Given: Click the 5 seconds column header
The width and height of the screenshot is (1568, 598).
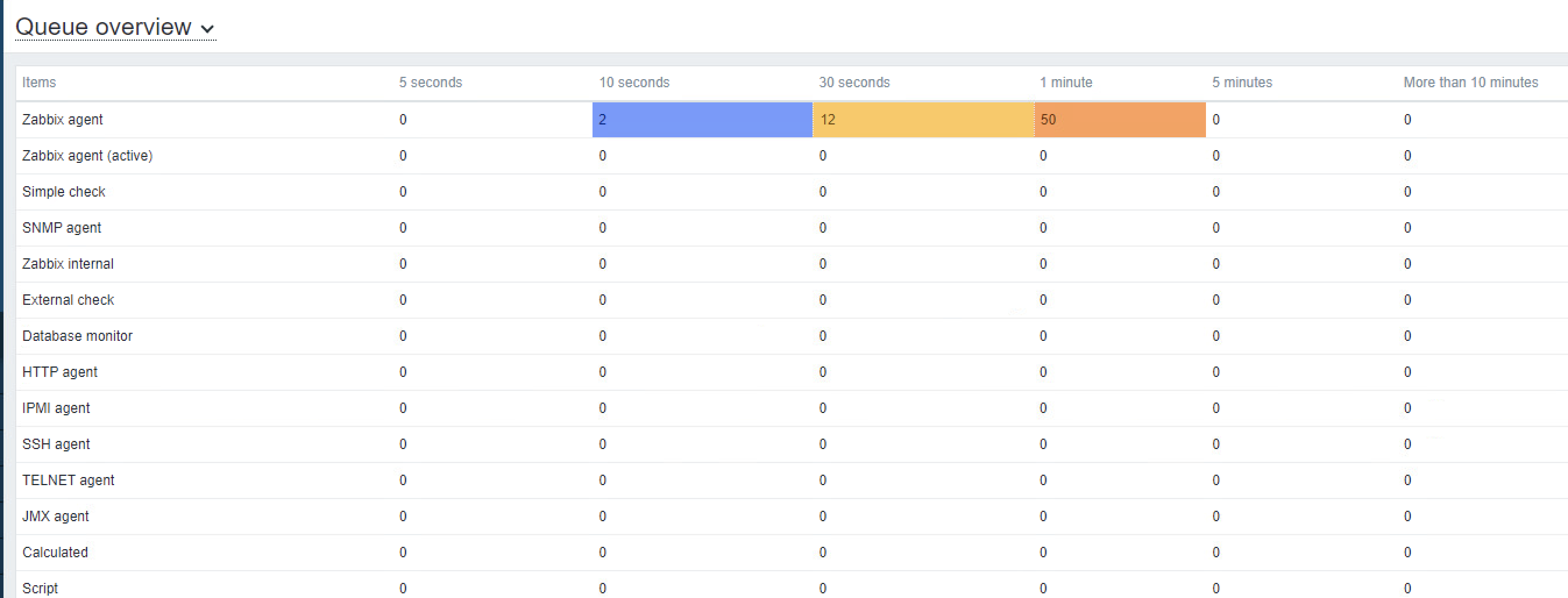Looking at the screenshot, I should [430, 83].
